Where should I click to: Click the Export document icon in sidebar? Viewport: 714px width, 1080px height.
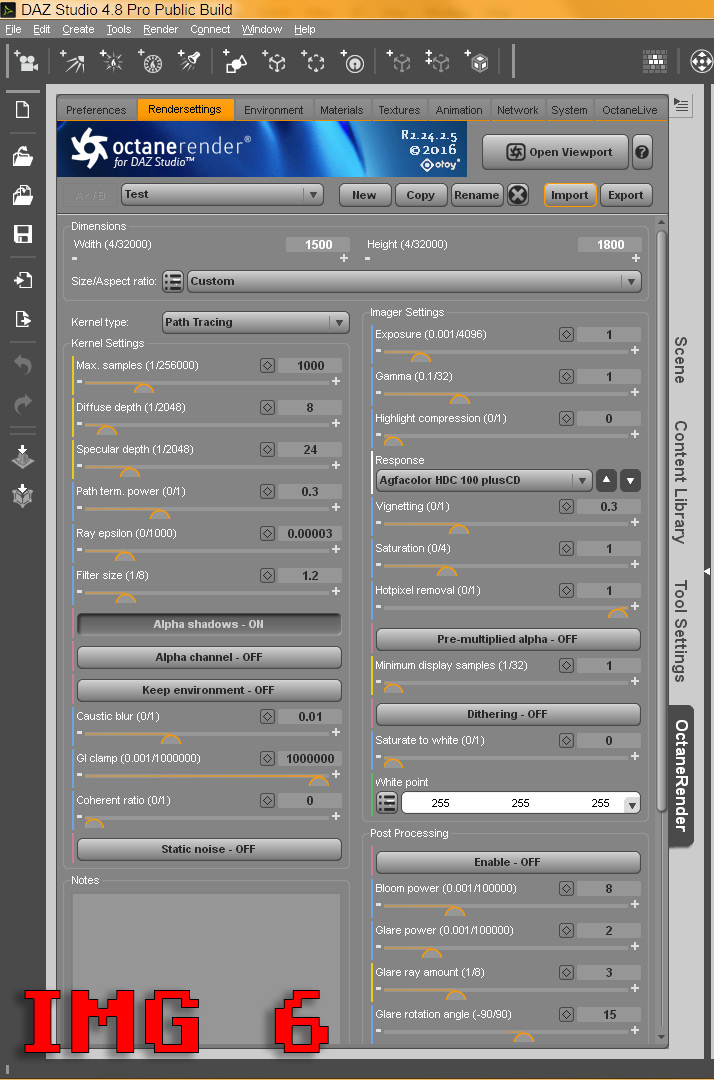(x=23, y=319)
